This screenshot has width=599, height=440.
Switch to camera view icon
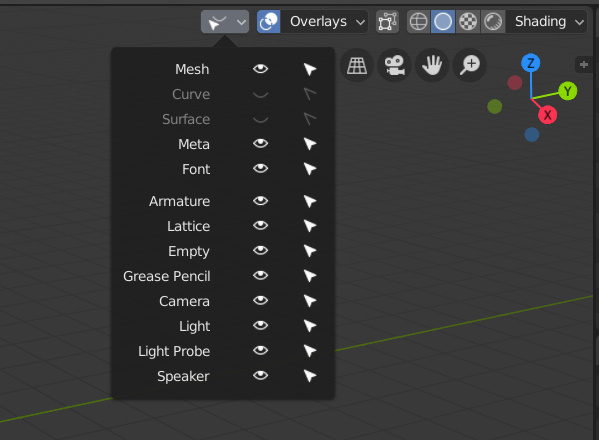(x=394, y=65)
